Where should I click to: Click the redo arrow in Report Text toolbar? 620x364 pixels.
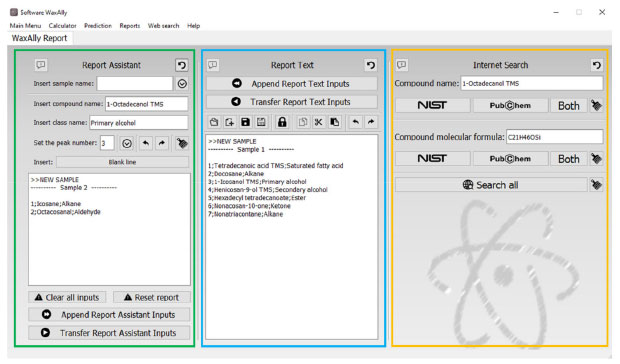(x=371, y=122)
